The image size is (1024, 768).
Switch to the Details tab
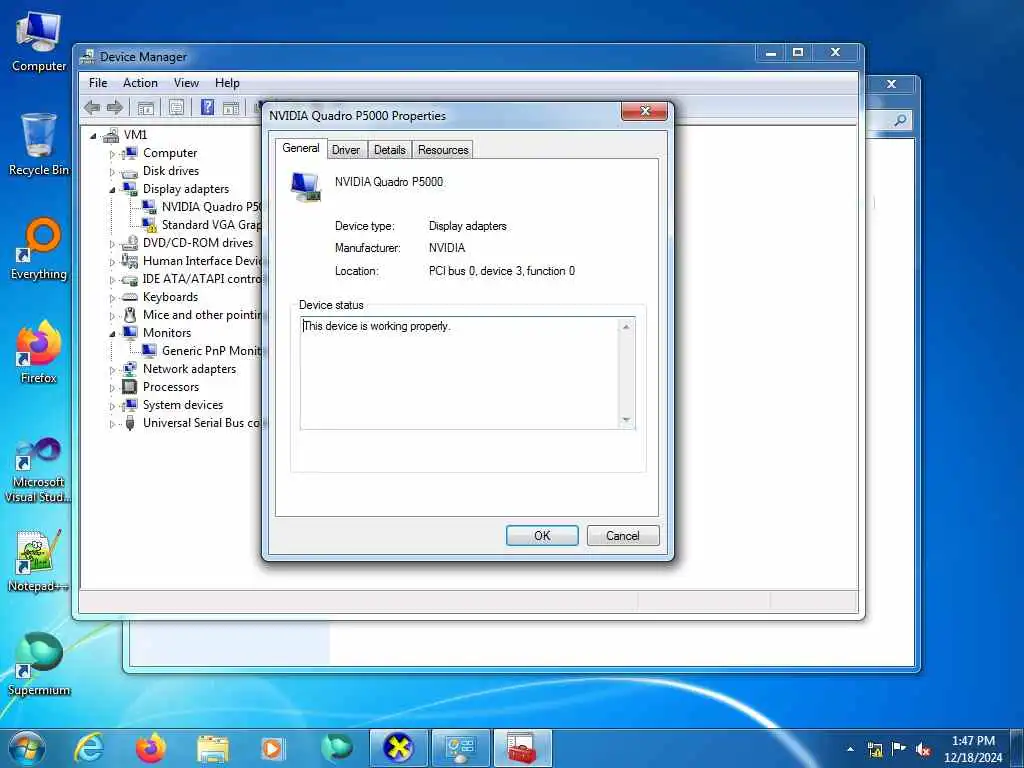coord(390,150)
